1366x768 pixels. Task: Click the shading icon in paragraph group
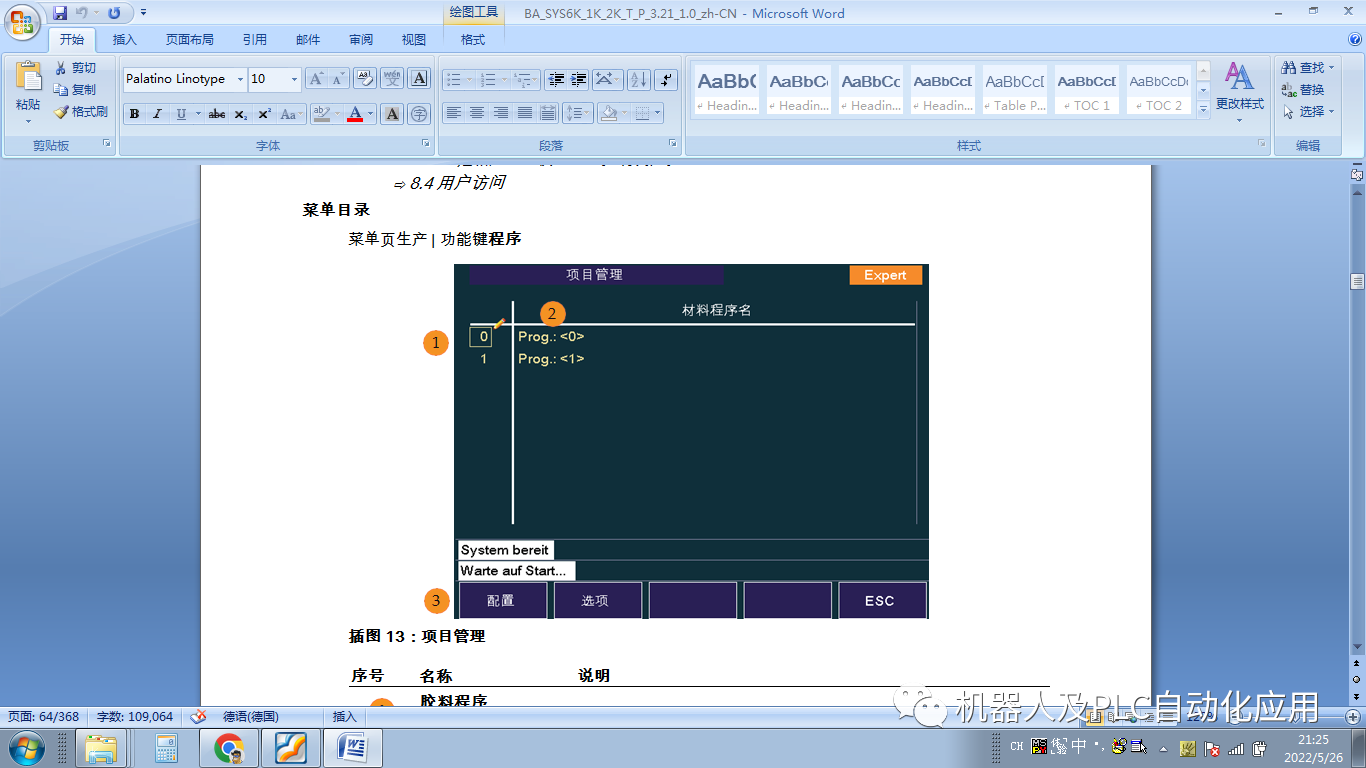pos(609,112)
